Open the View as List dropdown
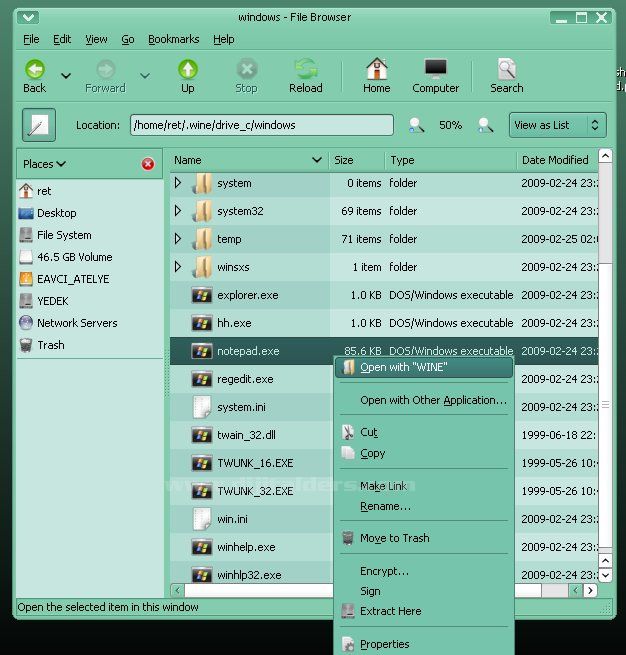This screenshot has height=655, width=626. pyautogui.click(x=557, y=125)
